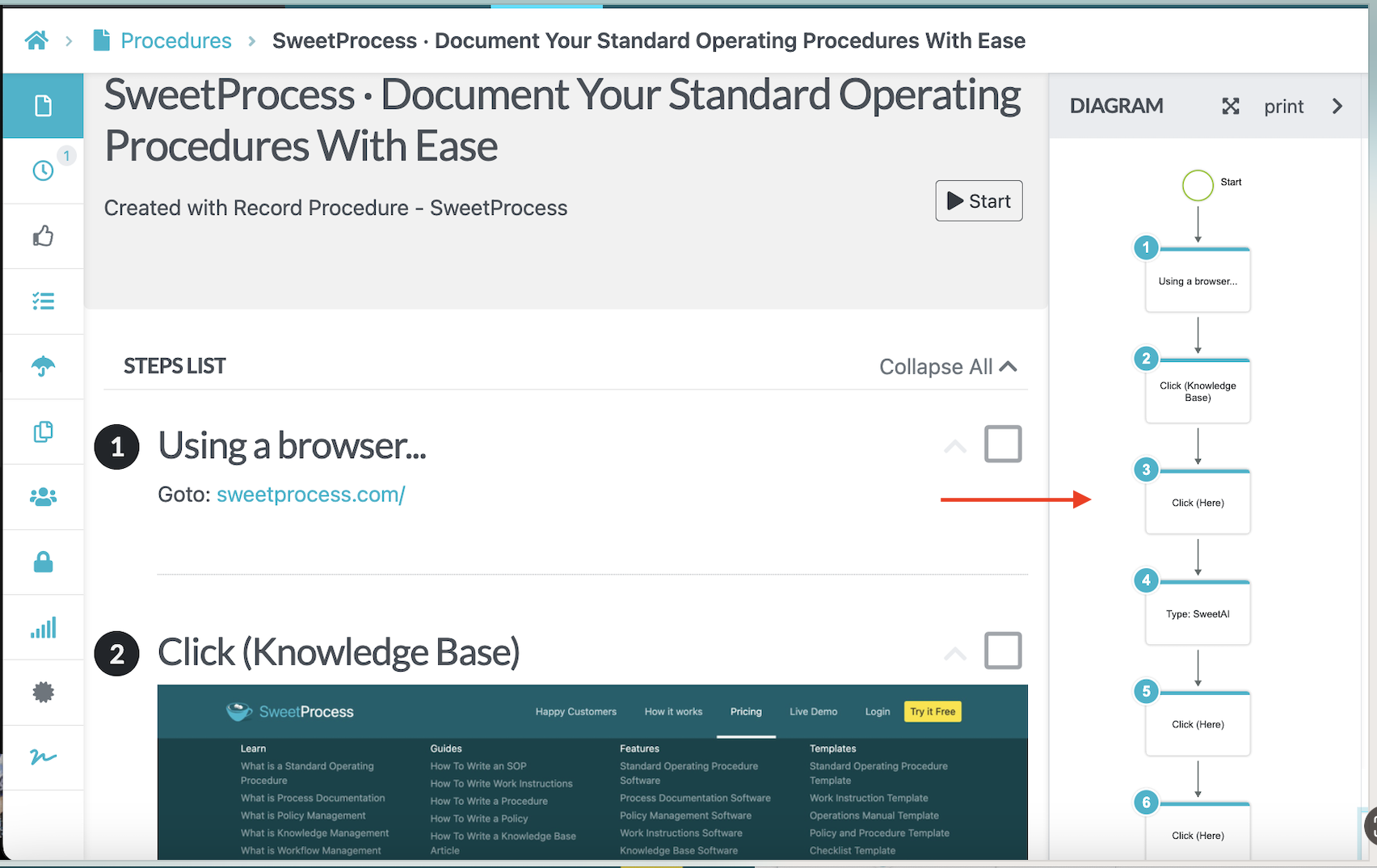Click Policy Management Software in screenshot
Image resolution: width=1377 pixels, height=868 pixels.
[x=685, y=815]
